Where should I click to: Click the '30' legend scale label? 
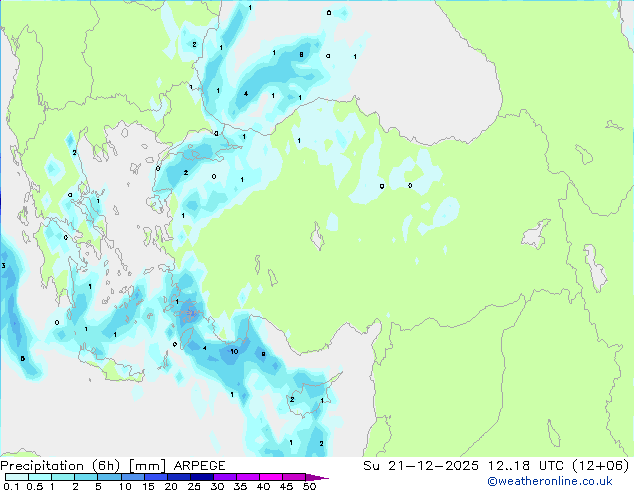pyautogui.click(x=217, y=486)
